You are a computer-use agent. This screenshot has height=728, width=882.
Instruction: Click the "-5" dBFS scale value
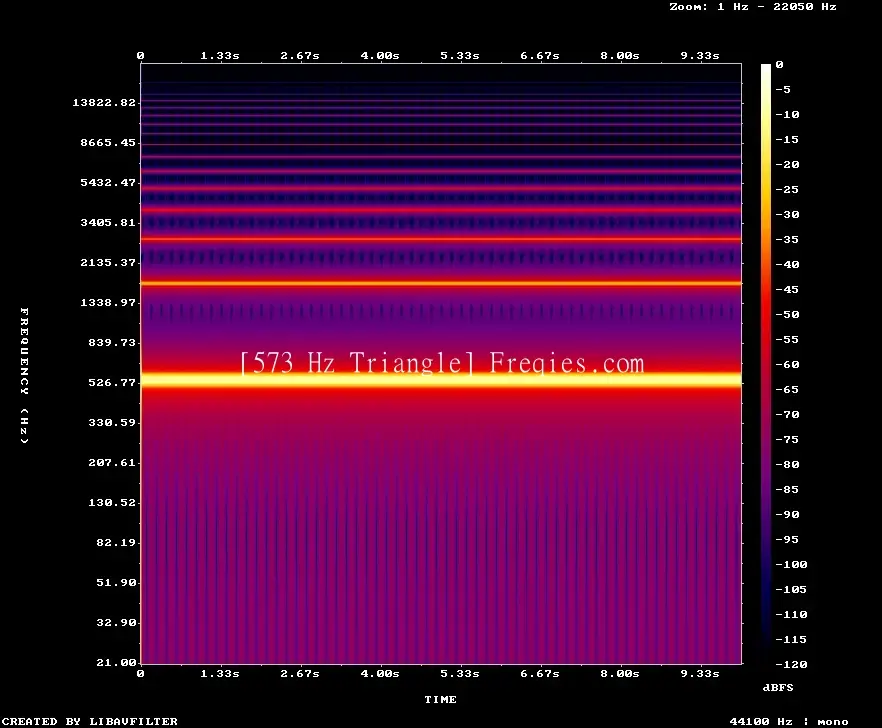[x=783, y=89]
